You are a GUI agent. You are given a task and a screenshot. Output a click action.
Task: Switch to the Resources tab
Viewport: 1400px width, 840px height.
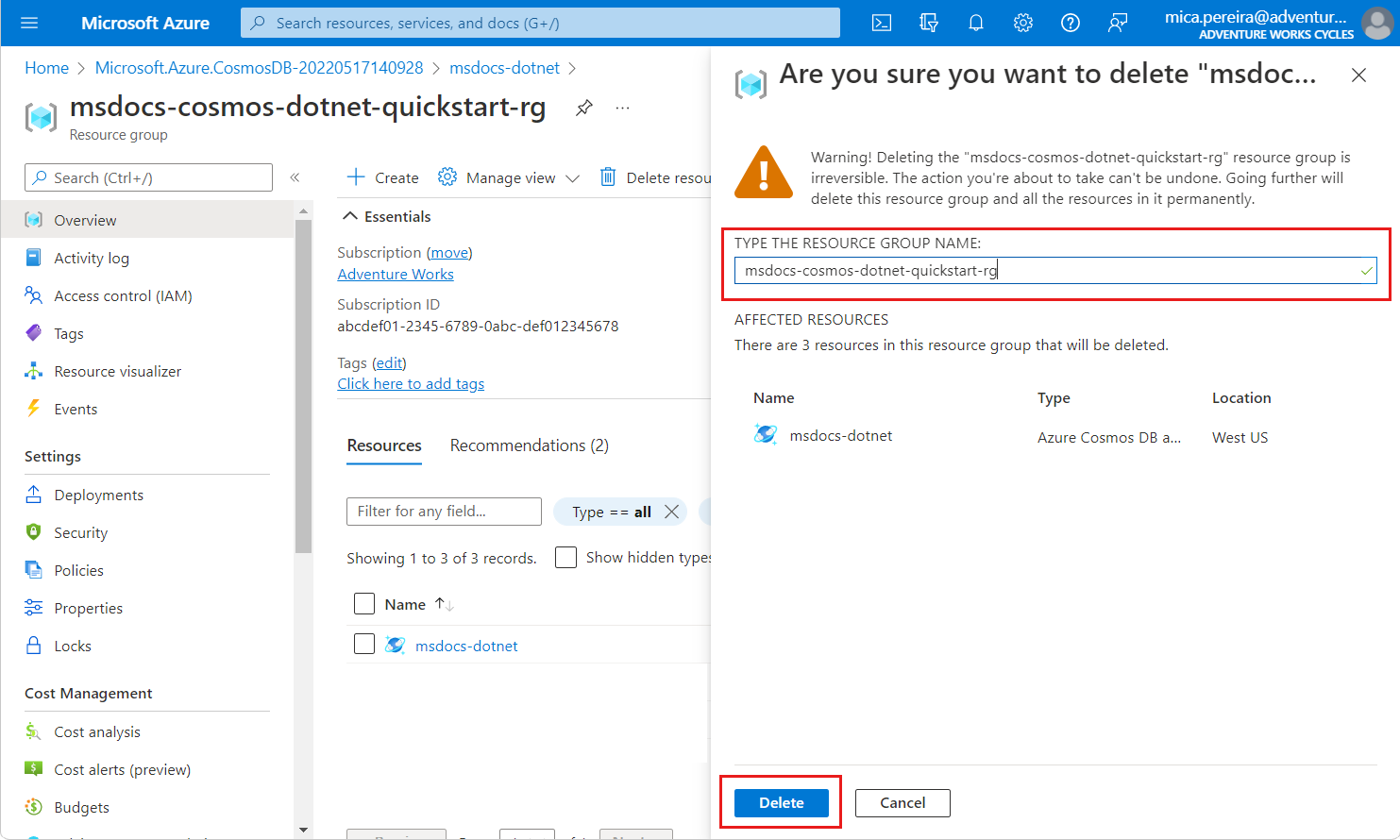tap(384, 445)
